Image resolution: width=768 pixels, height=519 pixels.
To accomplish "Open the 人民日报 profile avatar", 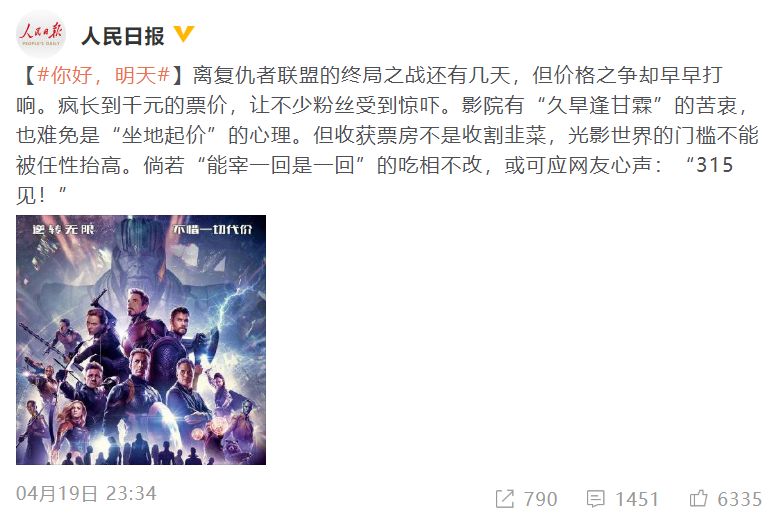I will coord(41,34).
